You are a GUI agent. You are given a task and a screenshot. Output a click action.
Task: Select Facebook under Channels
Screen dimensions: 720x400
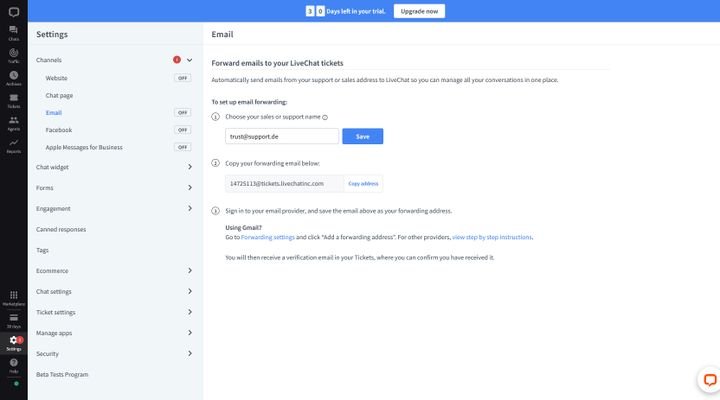tap(59, 130)
